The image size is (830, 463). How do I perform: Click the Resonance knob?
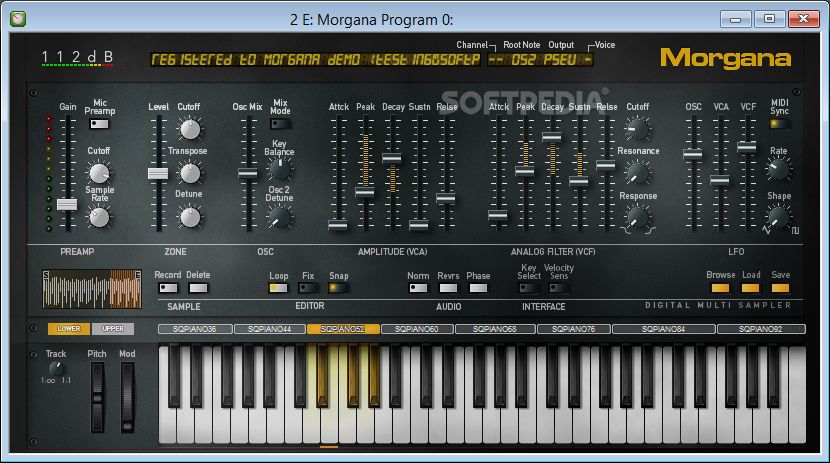[637, 173]
